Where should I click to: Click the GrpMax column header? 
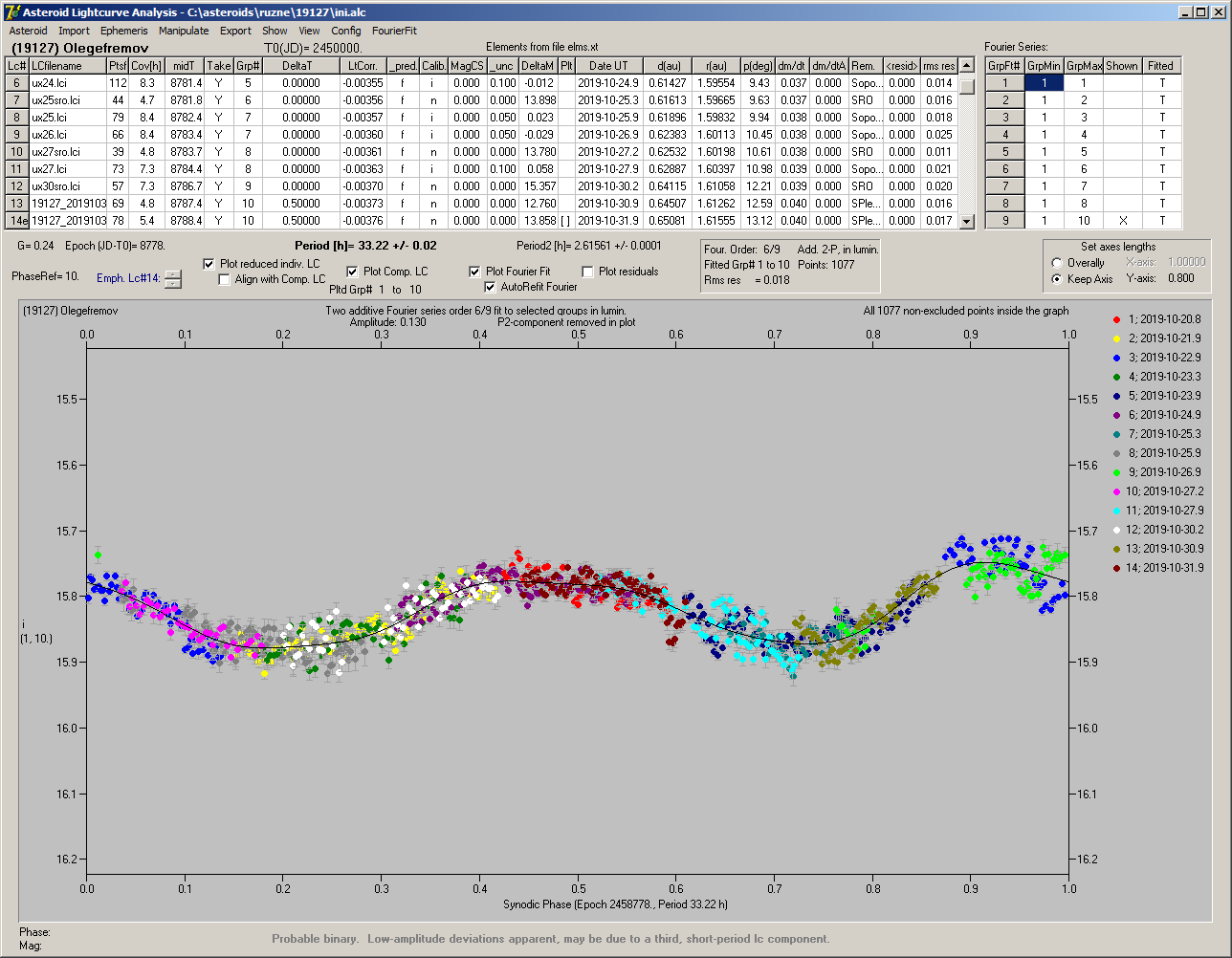(1084, 66)
